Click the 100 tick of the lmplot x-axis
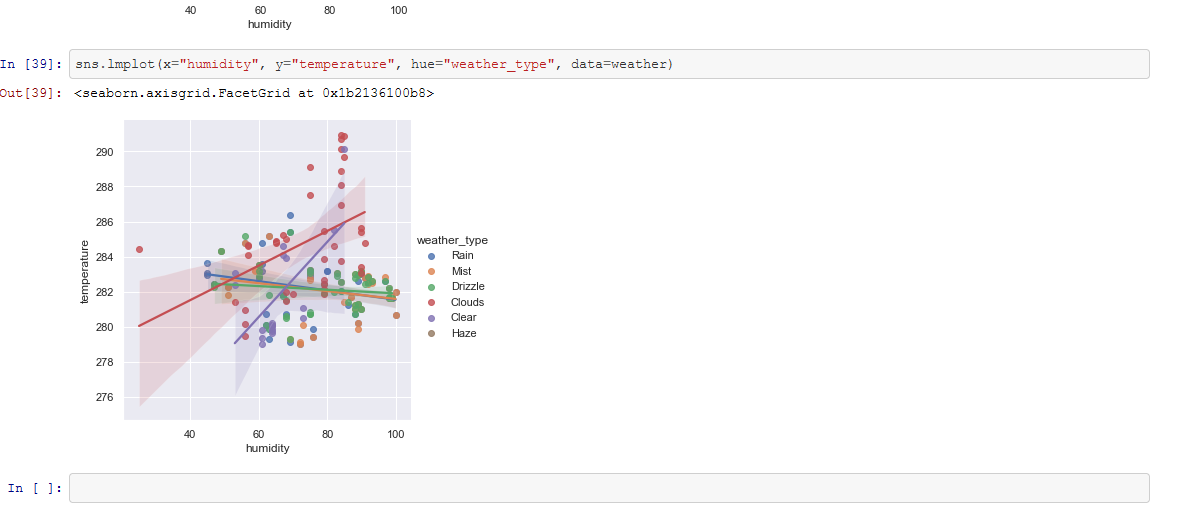The width and height of the screenshot is (1186, 513). pyautogui.click(x=396, y=434)
